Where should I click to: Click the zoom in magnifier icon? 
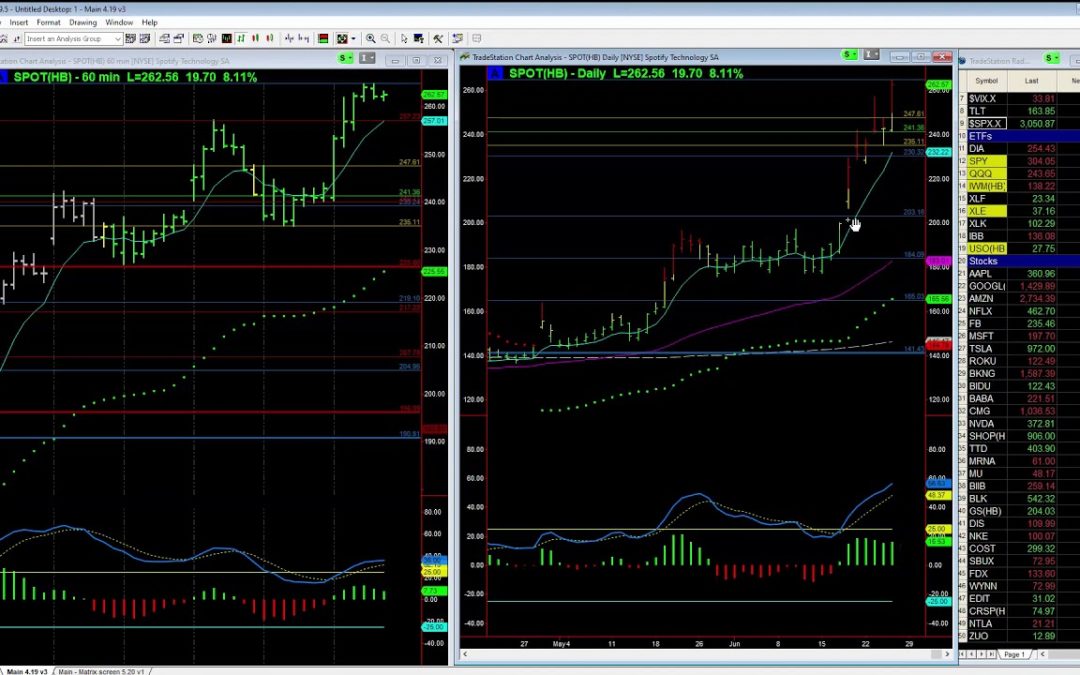coord(371,39)
